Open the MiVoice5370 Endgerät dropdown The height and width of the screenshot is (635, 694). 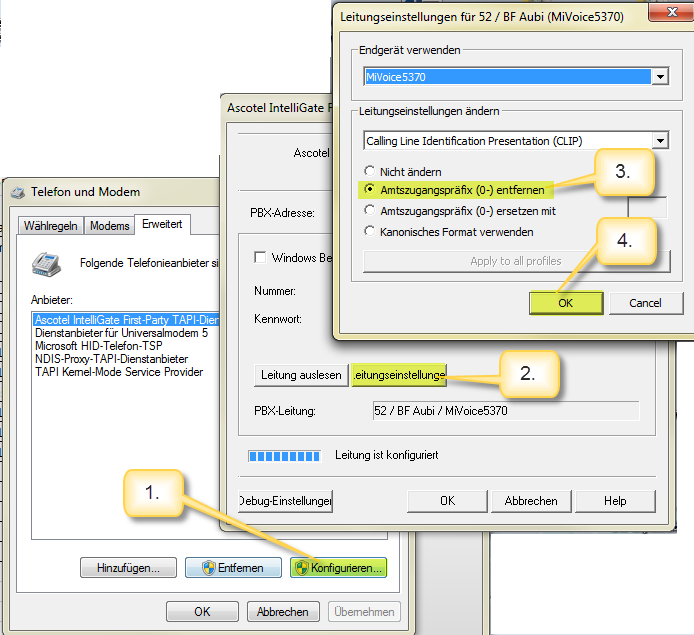659,77
